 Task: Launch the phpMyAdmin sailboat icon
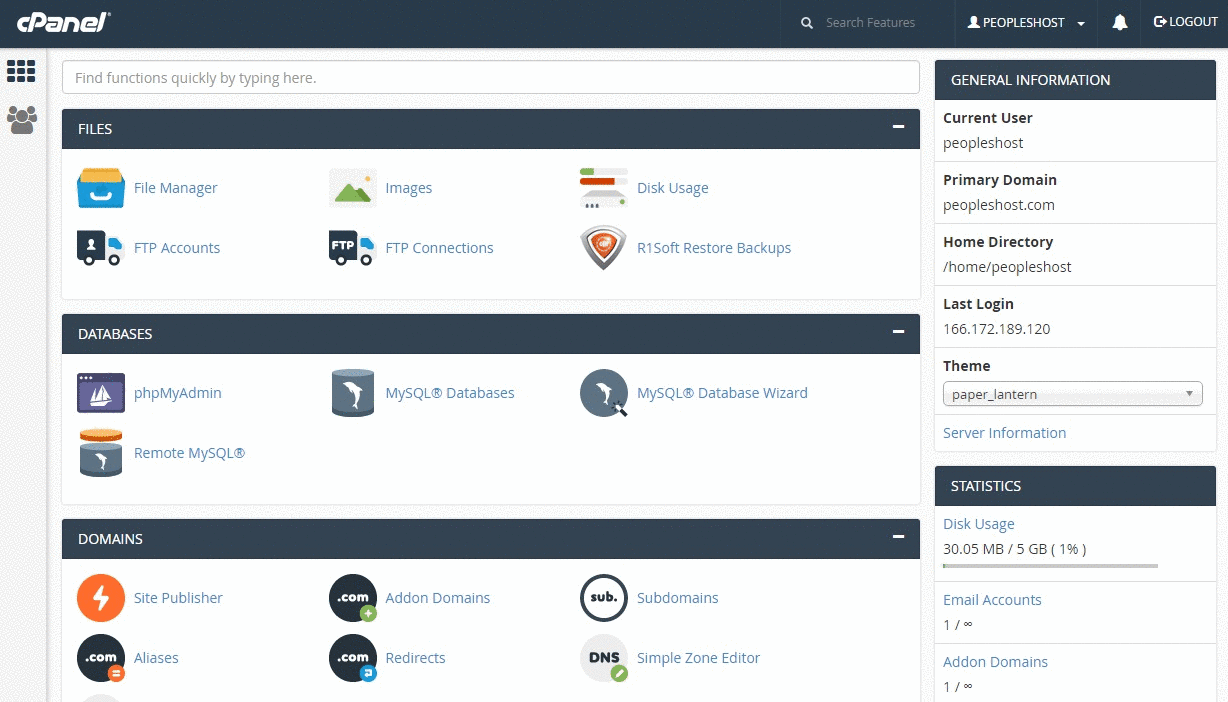101,393
